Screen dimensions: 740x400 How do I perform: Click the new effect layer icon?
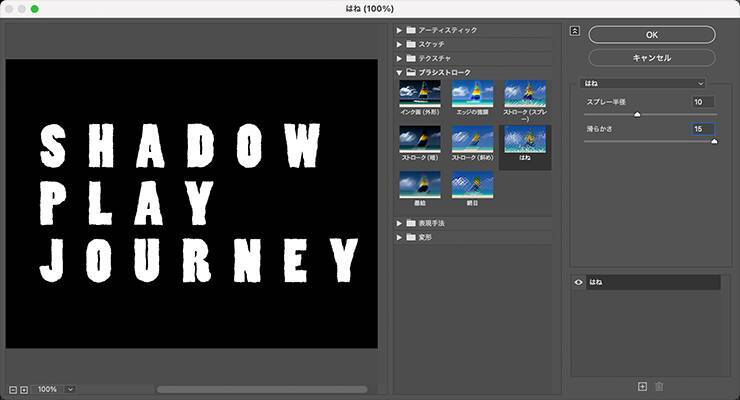[642, 386]
